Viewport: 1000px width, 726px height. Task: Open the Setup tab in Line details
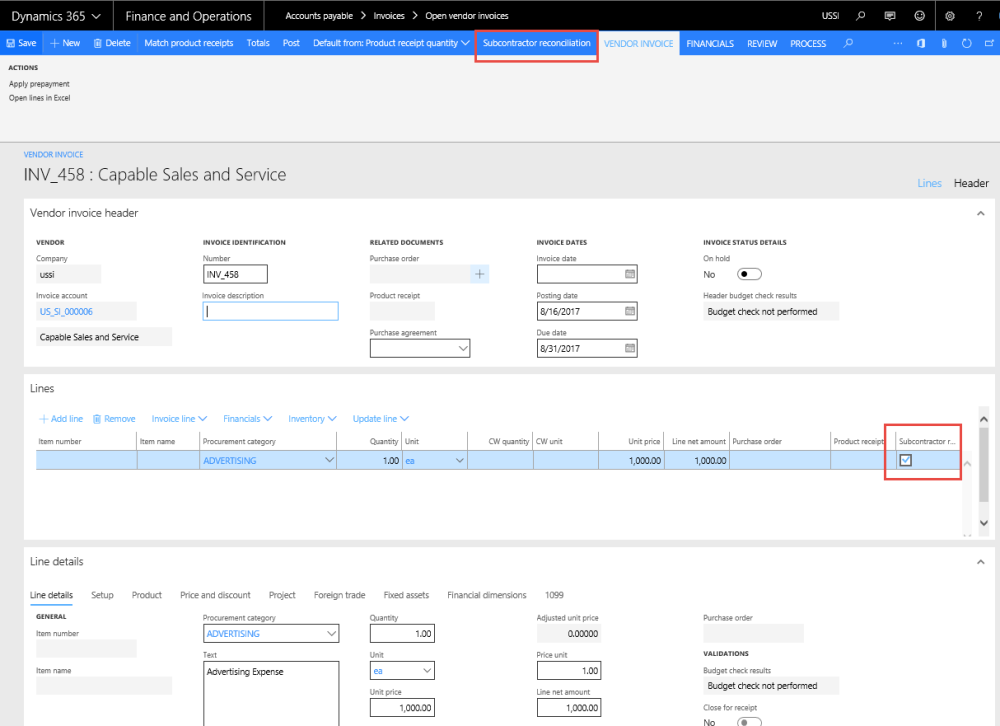tap(102, 595)
